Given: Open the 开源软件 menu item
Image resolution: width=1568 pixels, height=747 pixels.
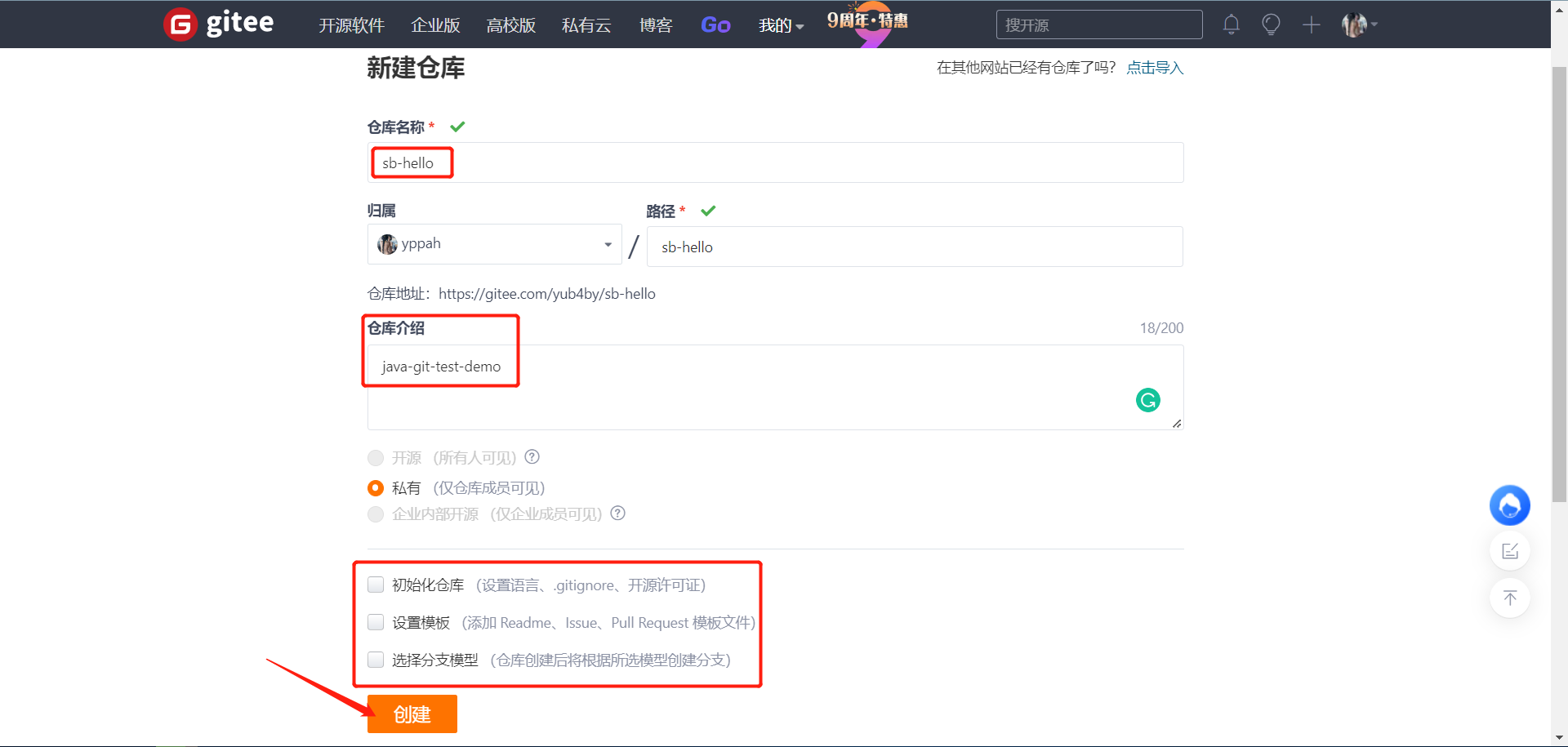Looking at the screenshot, I should tap(351, 25).
